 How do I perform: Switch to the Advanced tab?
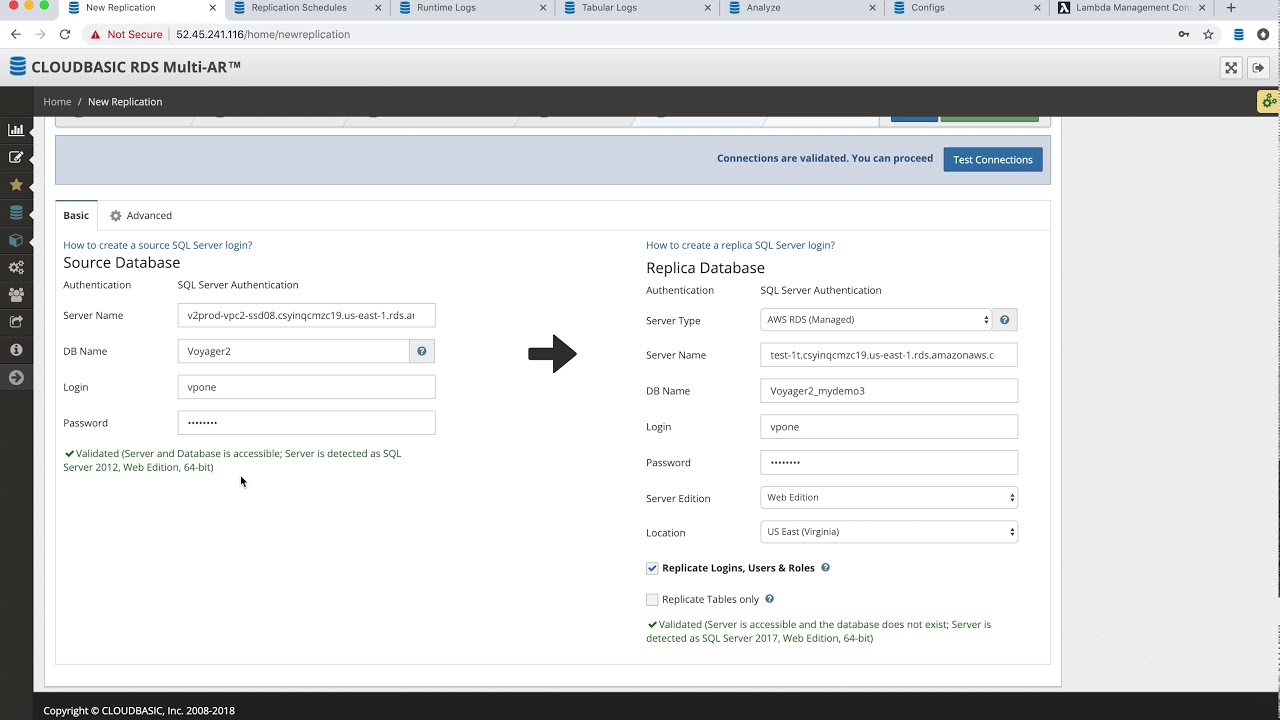click(141, 215)
